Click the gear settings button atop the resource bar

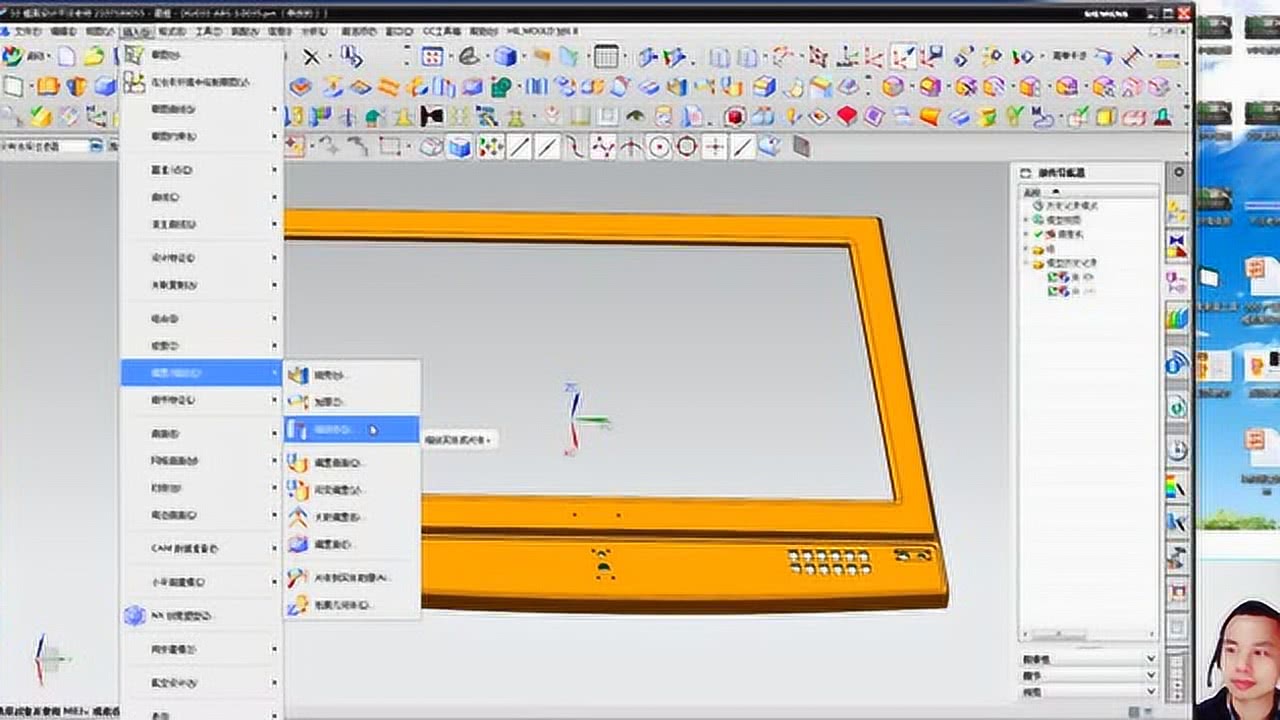point(1178,173)
